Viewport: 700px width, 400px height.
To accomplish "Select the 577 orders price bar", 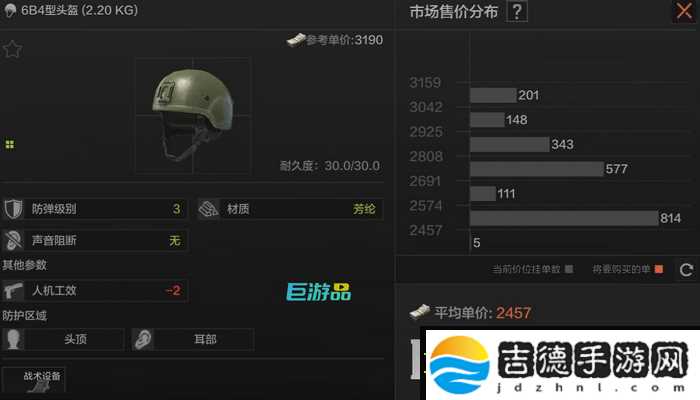I will coord(537,169).
